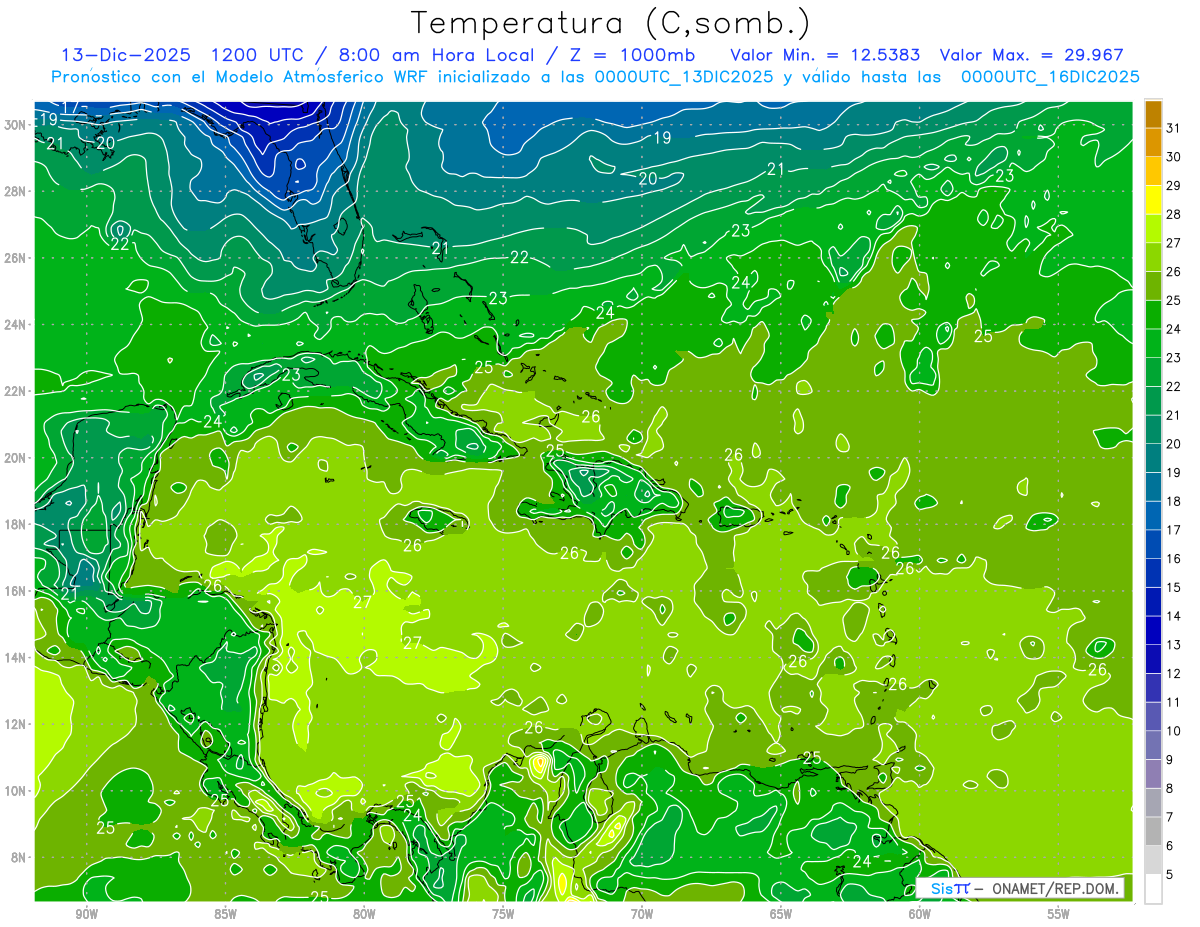Click the "60W" longitude axis label
The height and width of the screenshot is (927, 1200).
tap(920, 914)
